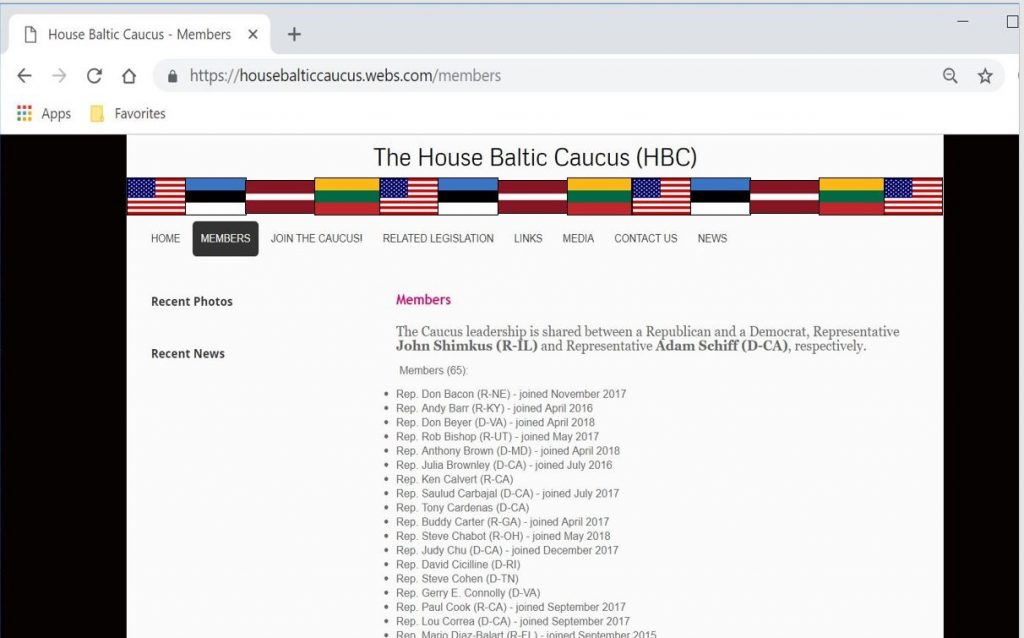Screen dimensions: 1024x638
Task: Open a new browser tab
Action: (294, 34)
